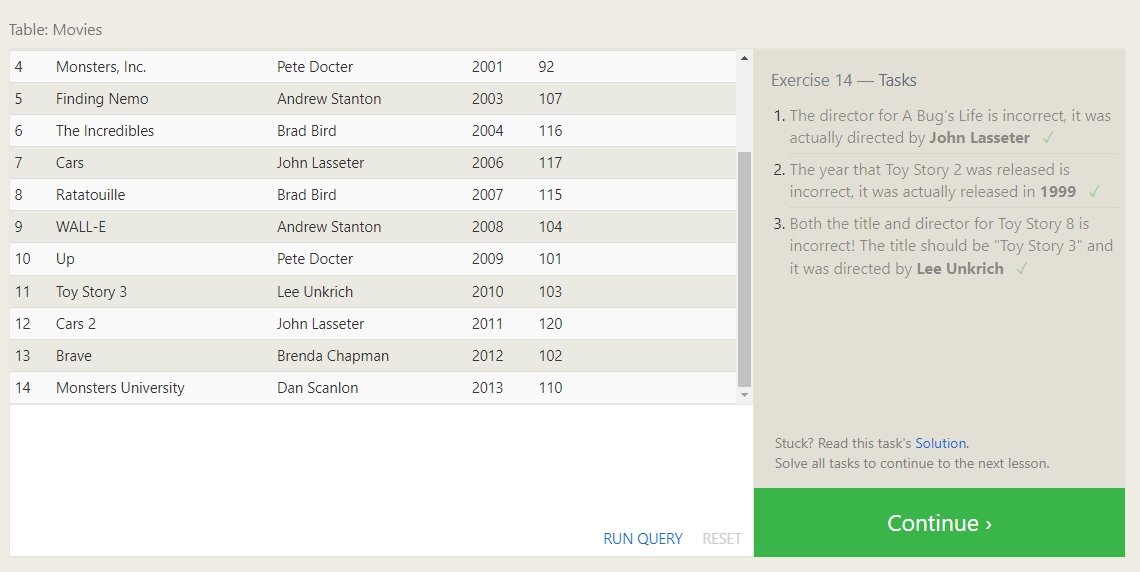
Task: Click the checkmark after Lee Unkrich task
Action: [1021, 269]
